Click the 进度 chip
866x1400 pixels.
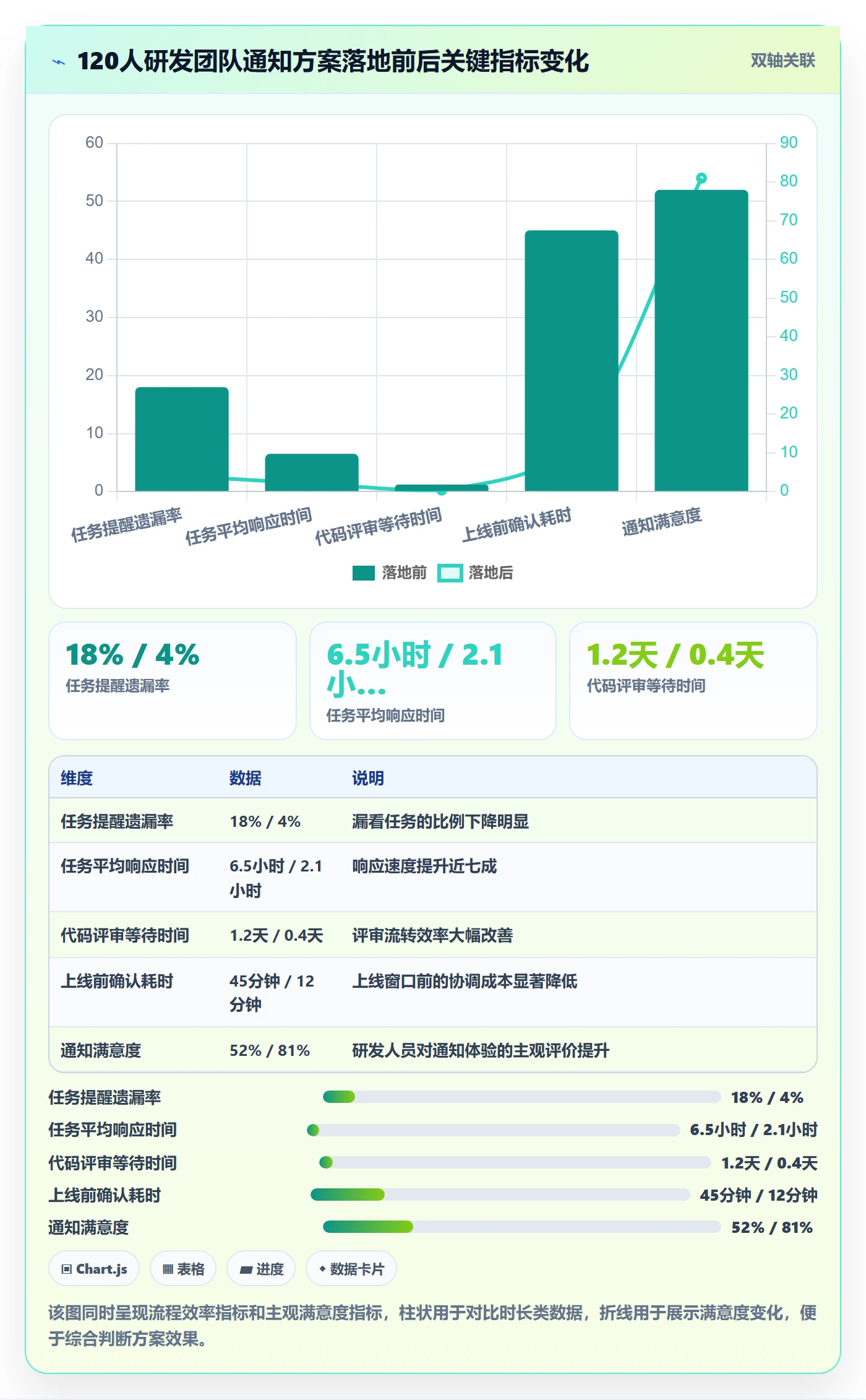click(261, 1269)
